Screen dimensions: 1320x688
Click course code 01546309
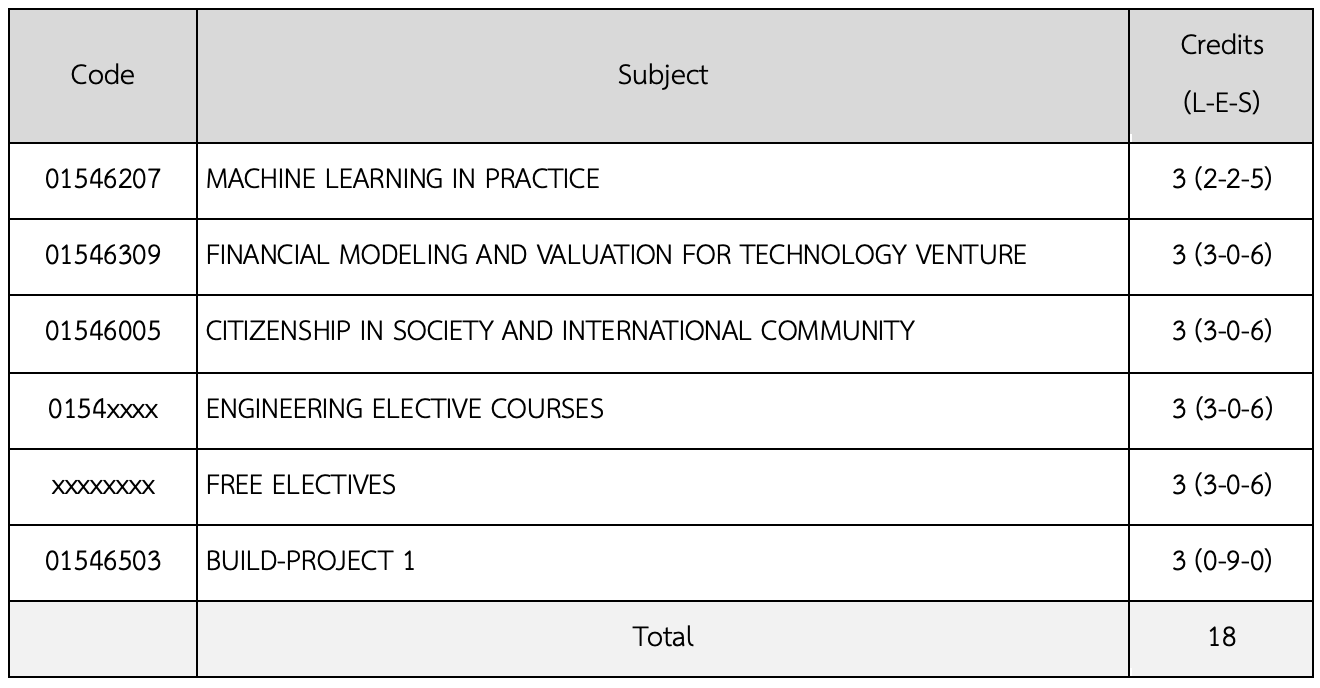click(x=103, y=255)
